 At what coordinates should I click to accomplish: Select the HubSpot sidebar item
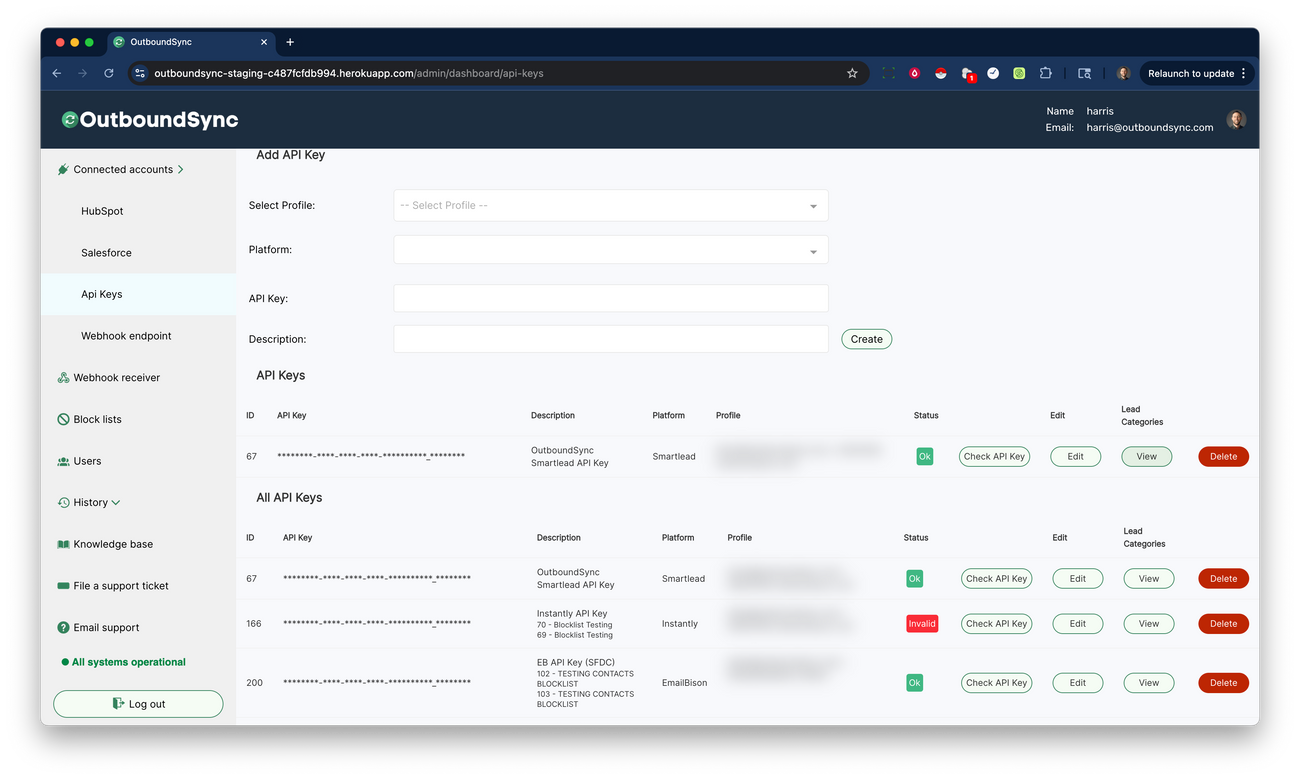tap(102, 211)
